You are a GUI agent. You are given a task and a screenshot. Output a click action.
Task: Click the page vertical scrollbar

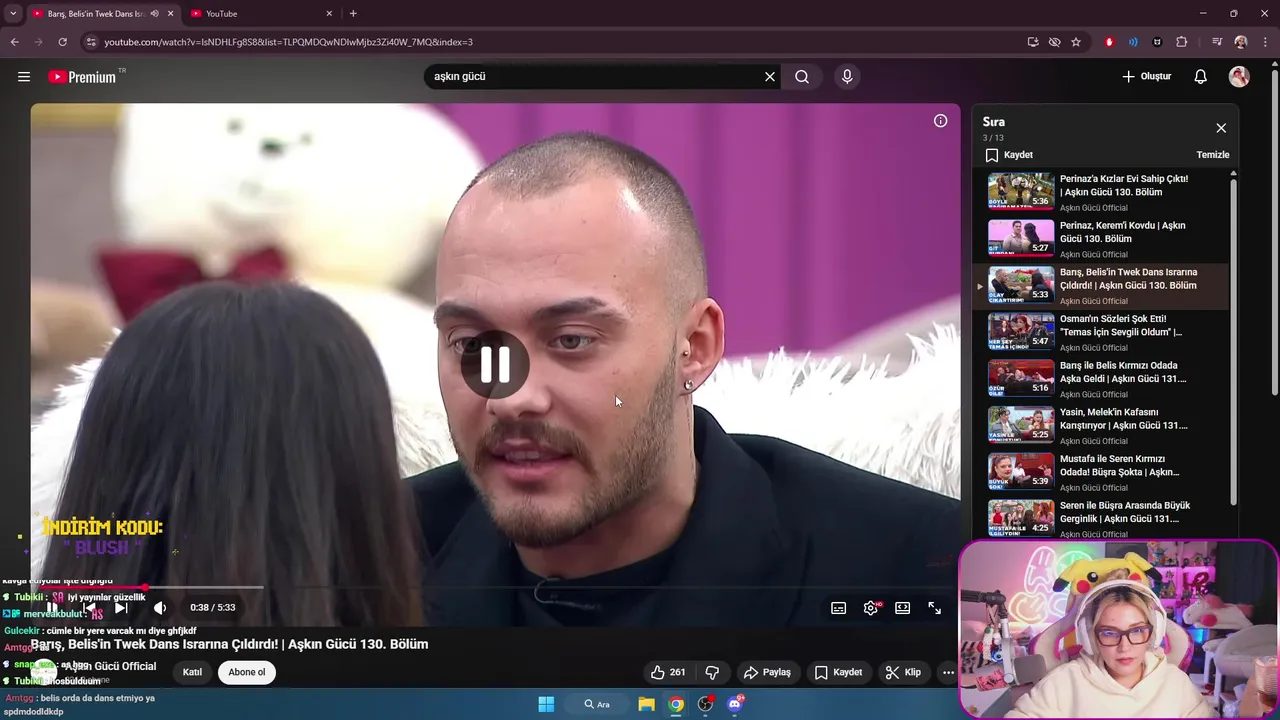(1274, 230)
